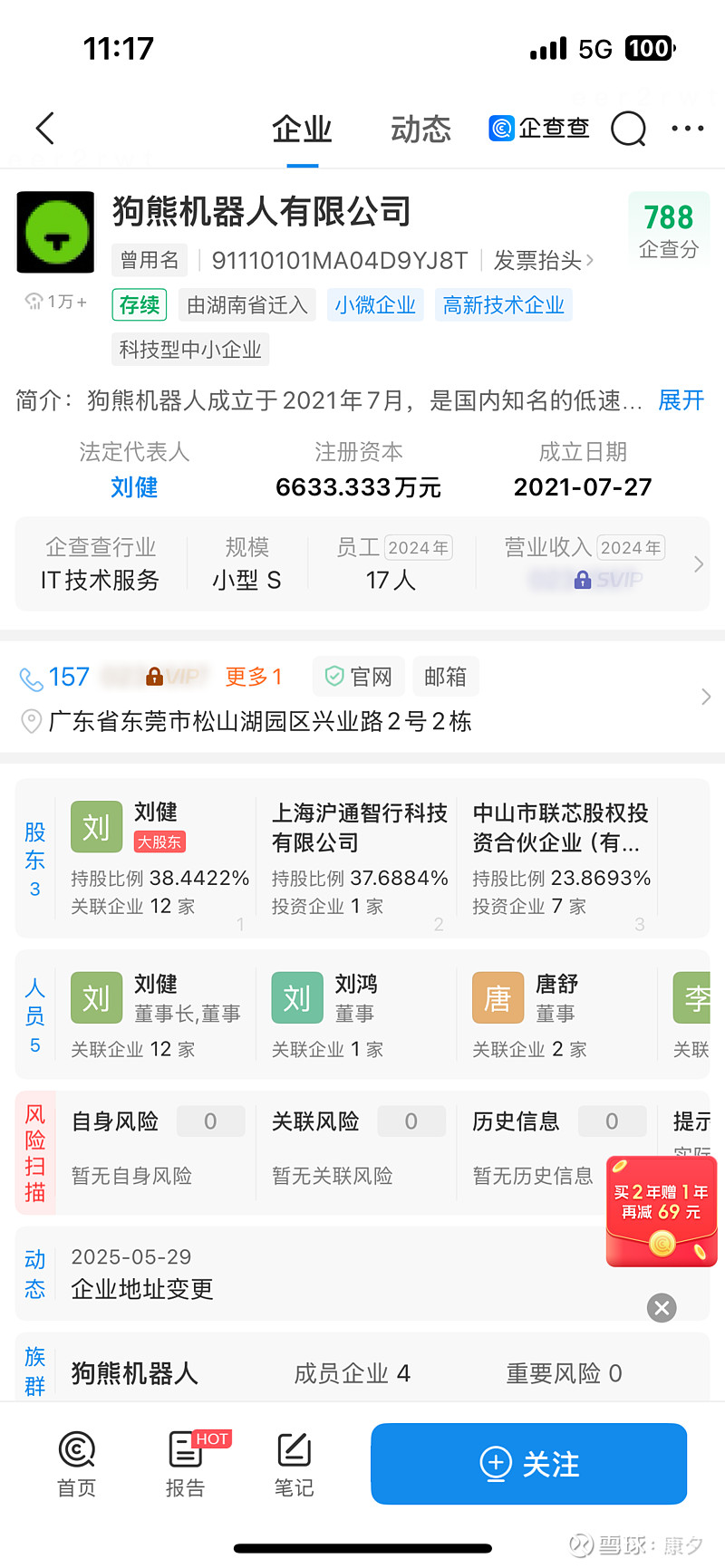This screenshot has width=725, height=1568.
Task: Tap the VIP lock on phone number
Action: click(x=155, y=676)
